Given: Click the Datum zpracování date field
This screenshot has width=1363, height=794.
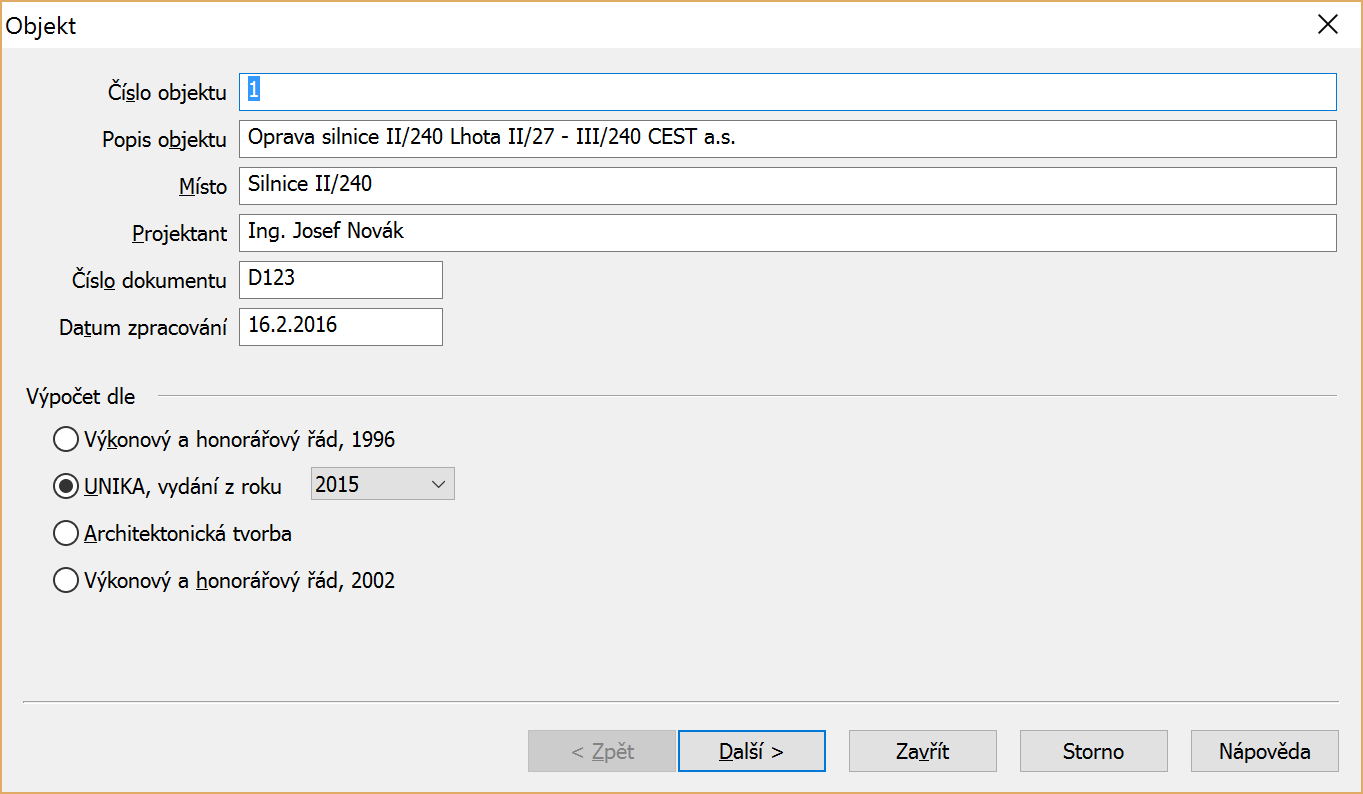Looking at the screenshot, I should 340,327.
